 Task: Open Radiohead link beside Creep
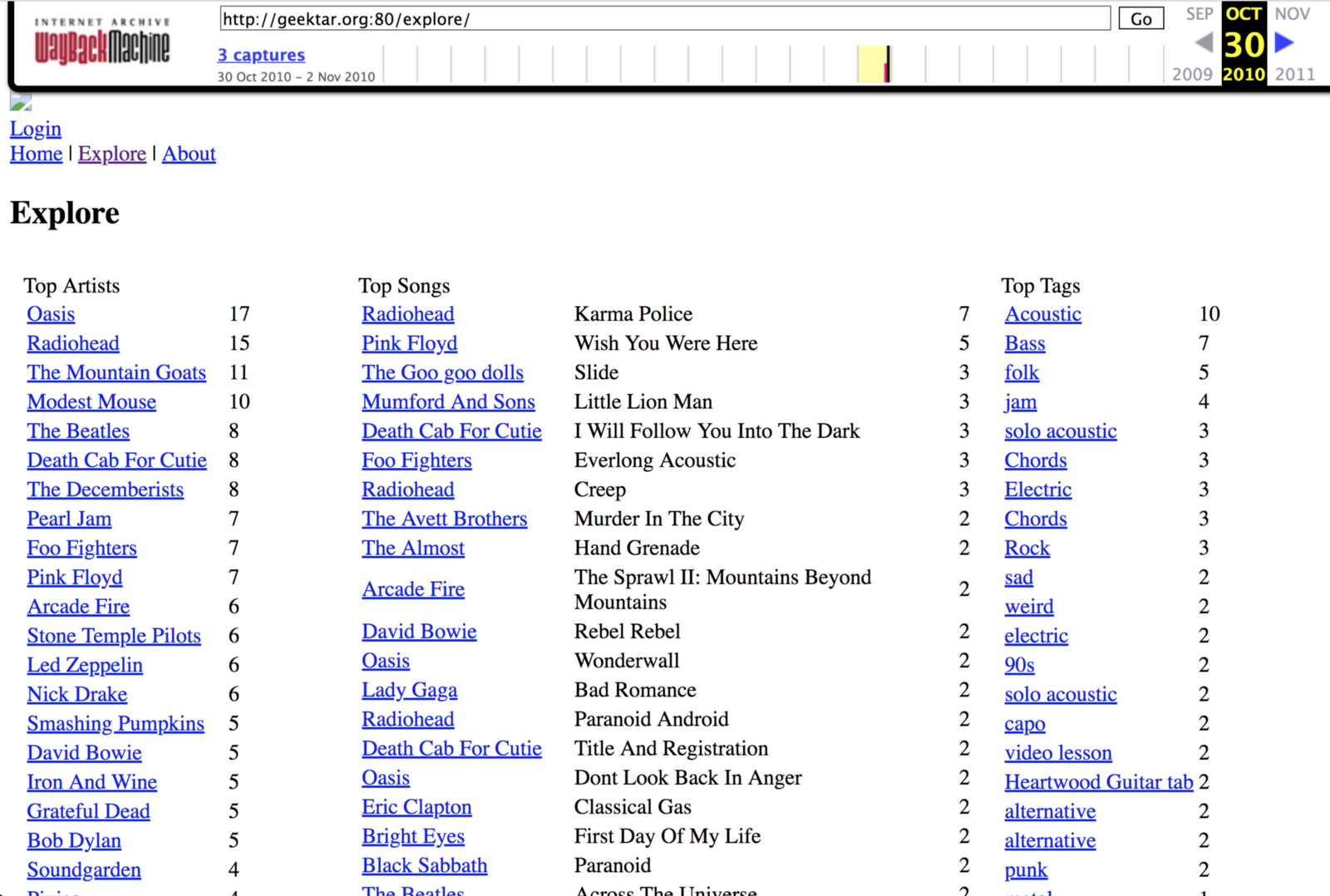(x=408, y=490)
